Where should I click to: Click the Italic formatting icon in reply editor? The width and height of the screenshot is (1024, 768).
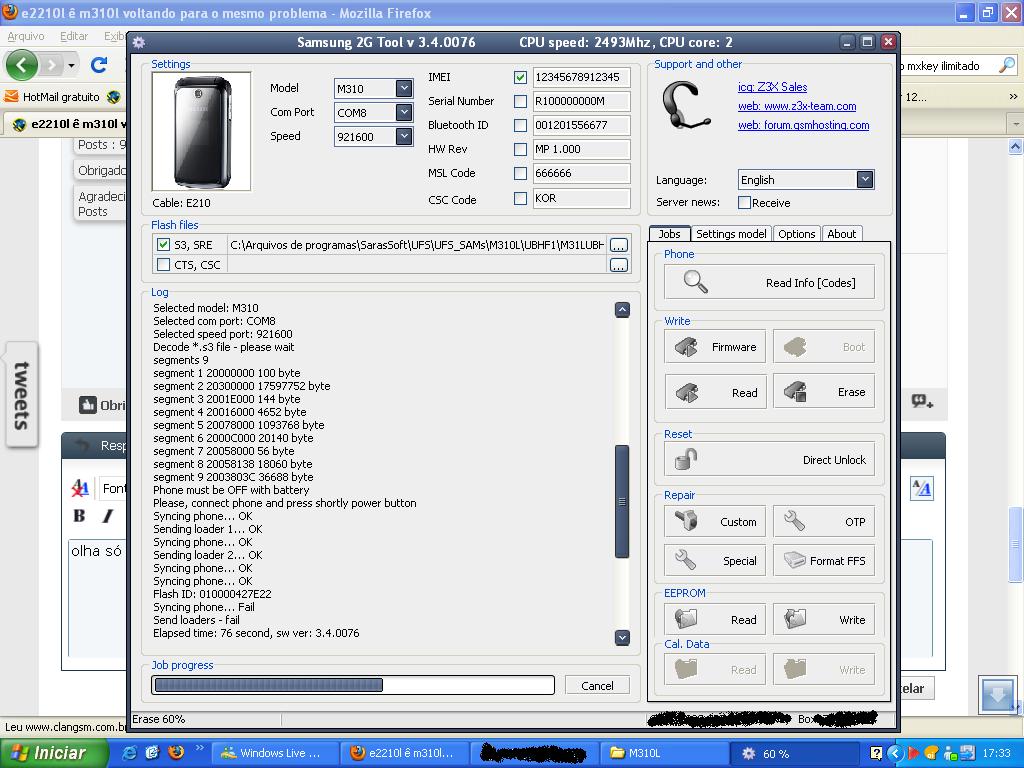coord(108,516)
